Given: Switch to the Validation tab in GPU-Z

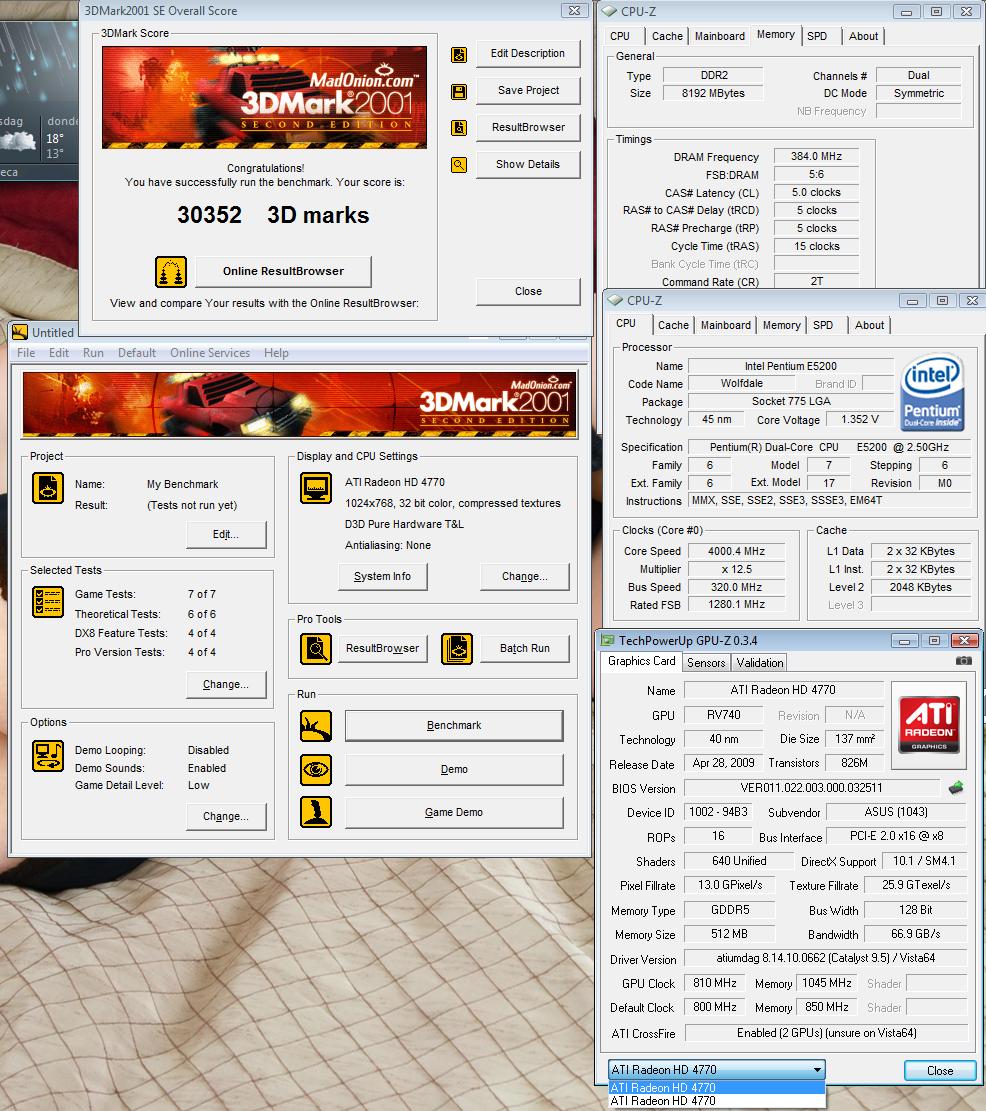Looking at the screenshot, I should (x=759, y=662).
